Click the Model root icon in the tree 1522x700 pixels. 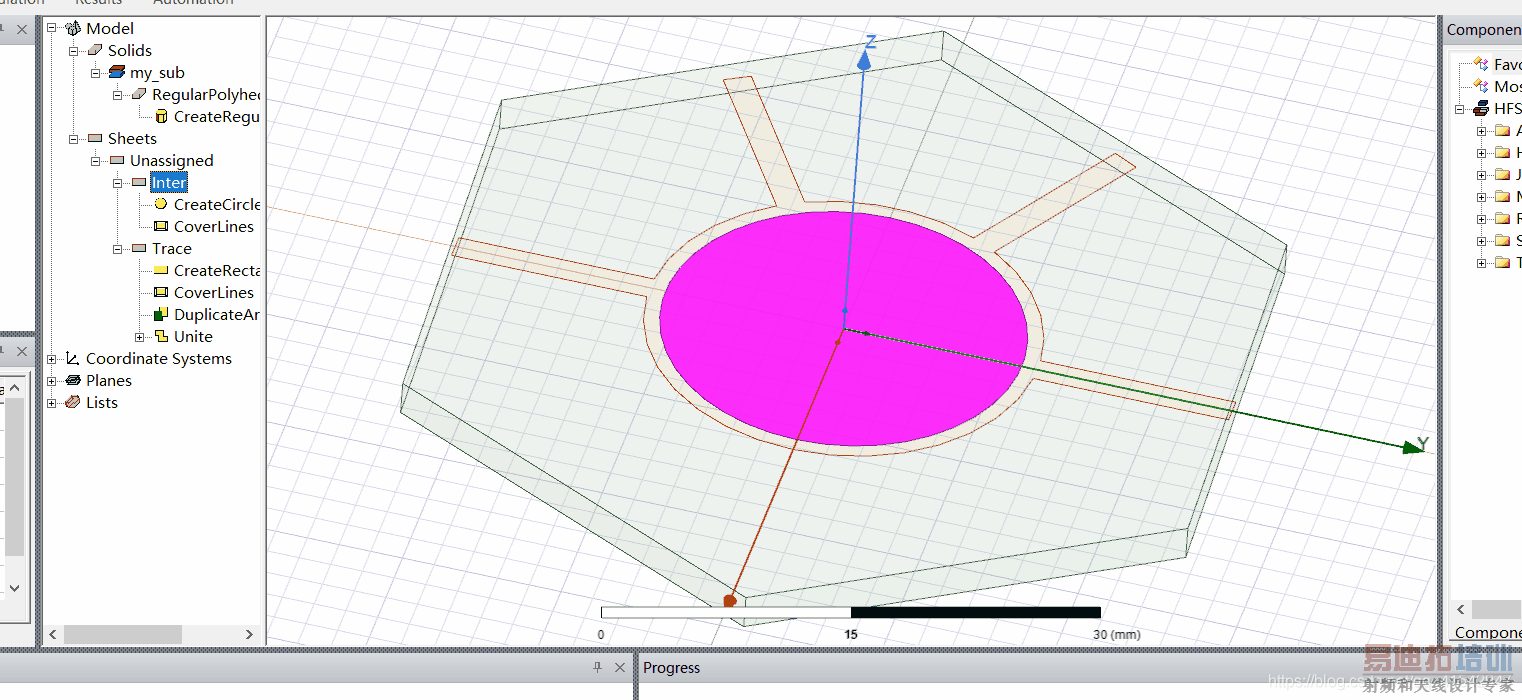click(73, 28)
